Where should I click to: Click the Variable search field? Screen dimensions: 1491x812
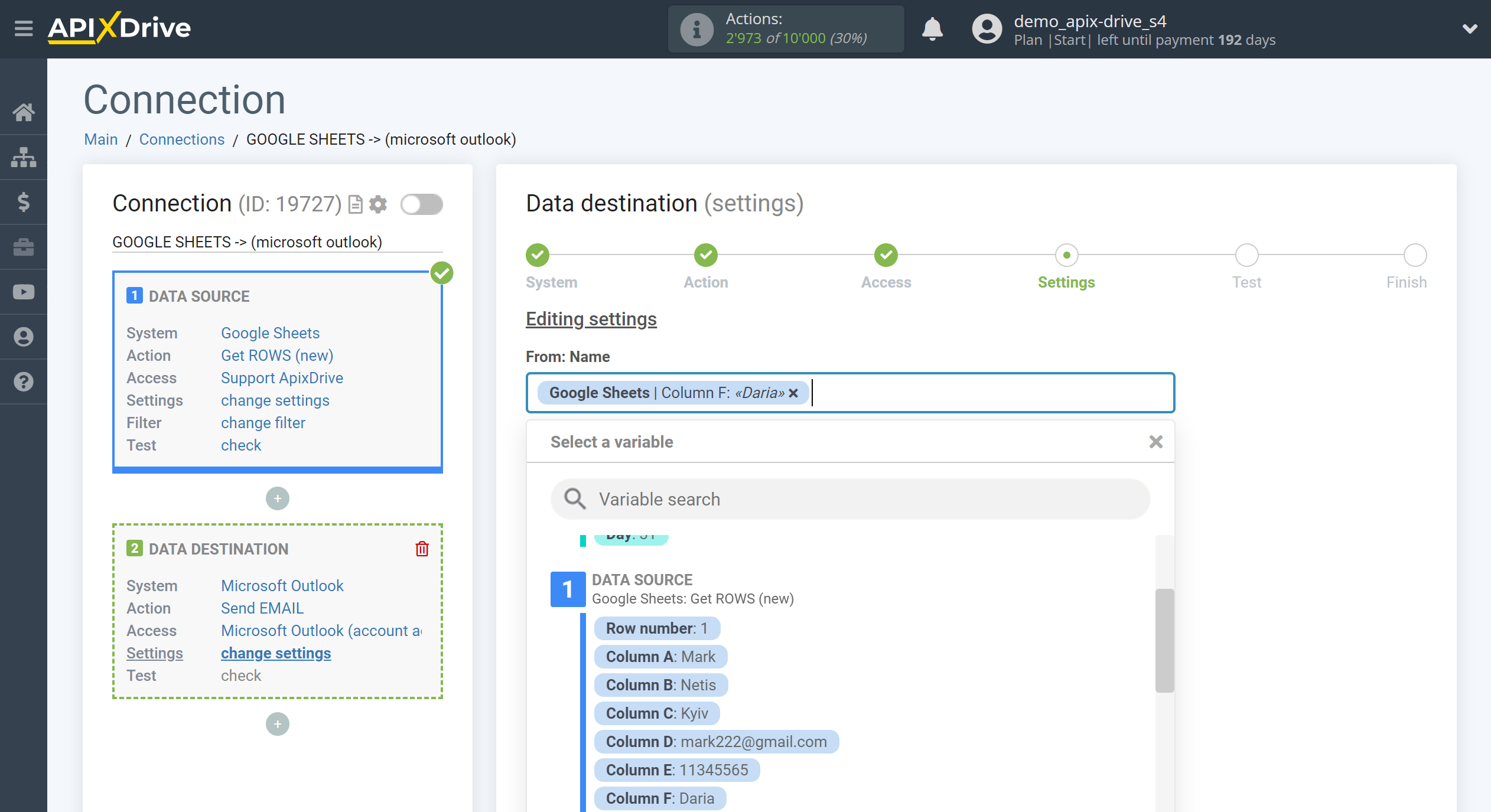tap(851, 499)
